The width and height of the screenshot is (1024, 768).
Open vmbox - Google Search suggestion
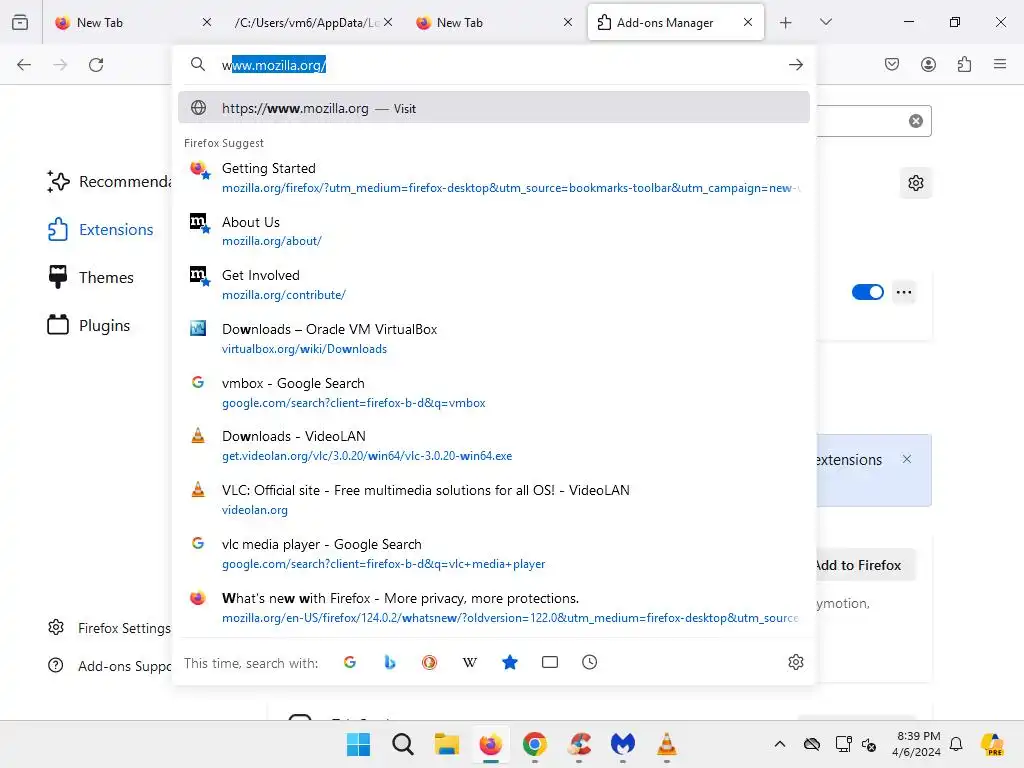[494, 392]
